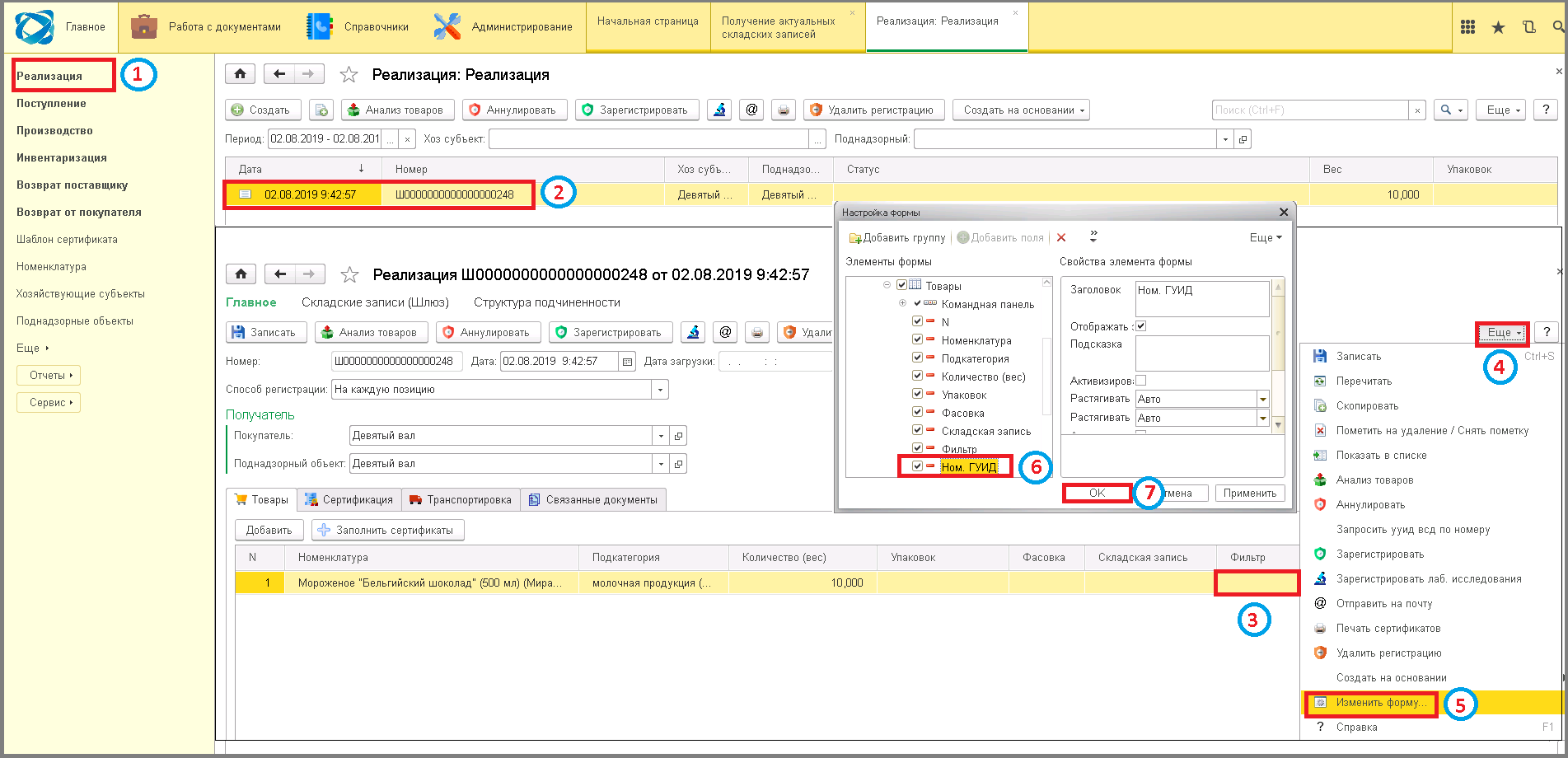Click the back arrow in document form

(x=280, y=274)
